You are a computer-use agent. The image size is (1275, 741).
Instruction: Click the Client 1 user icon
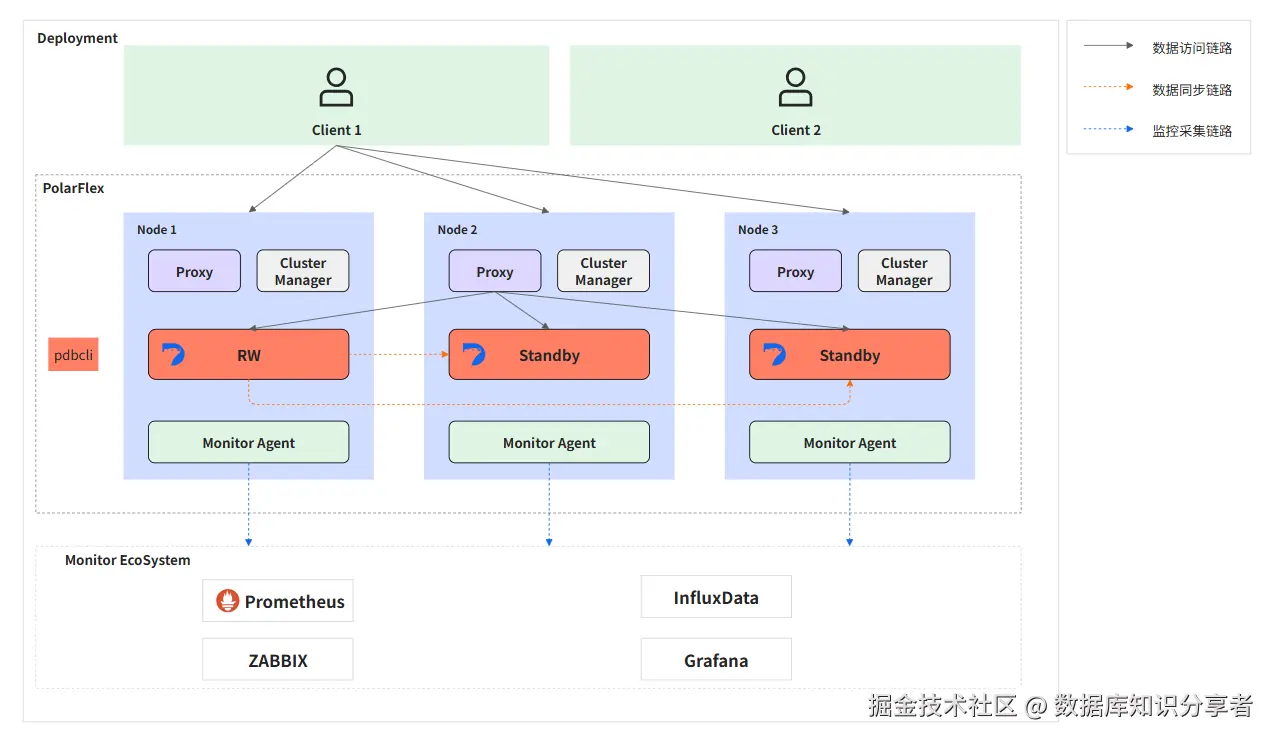pyautogui.click(x=336, y=85)
